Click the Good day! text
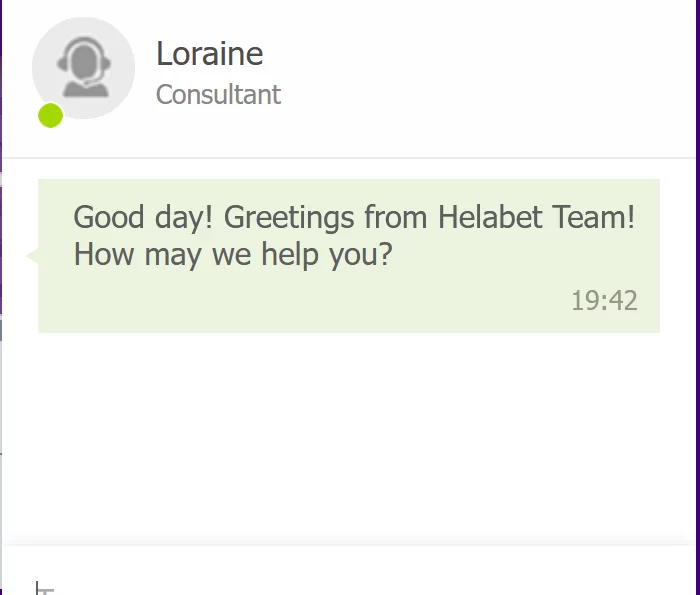700x595 pixels. [143, 218]
